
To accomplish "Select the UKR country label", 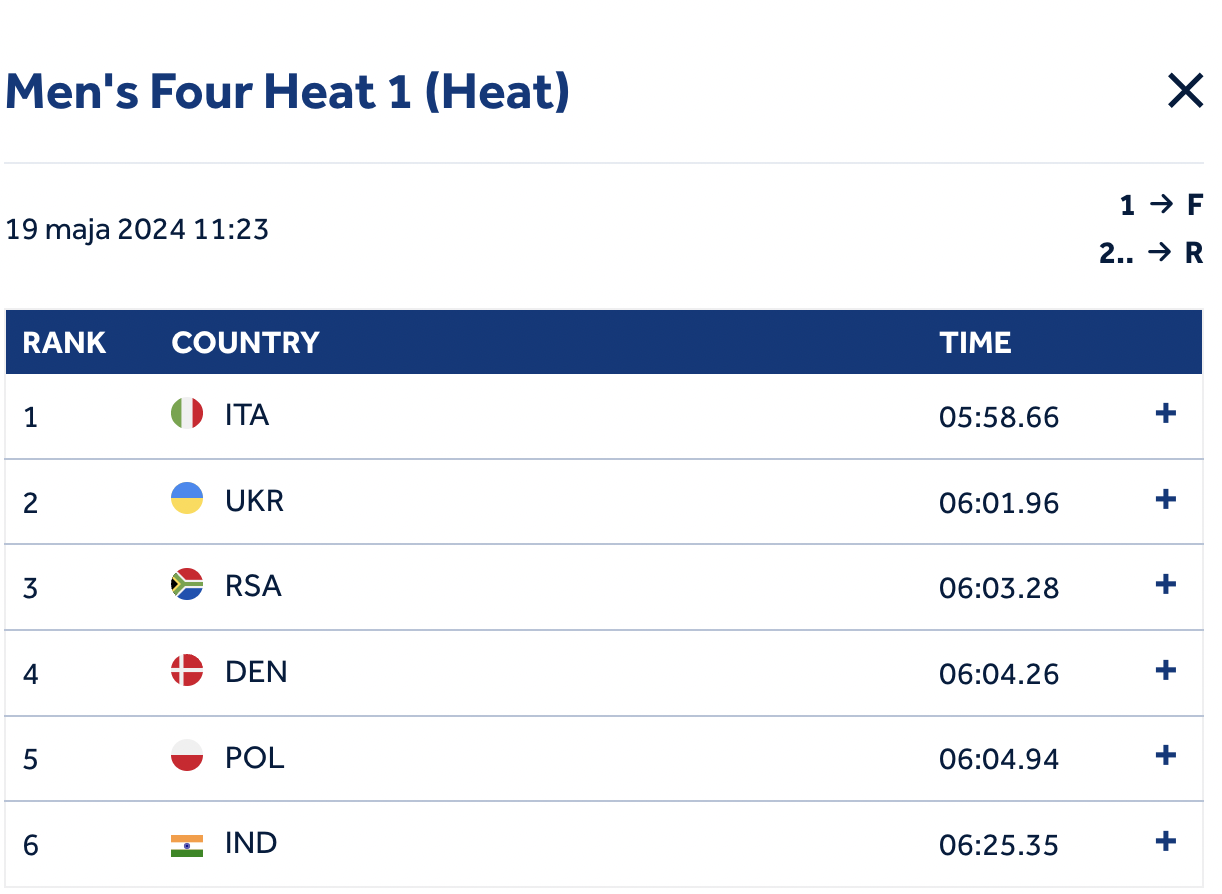I will [x=254, y=500].
